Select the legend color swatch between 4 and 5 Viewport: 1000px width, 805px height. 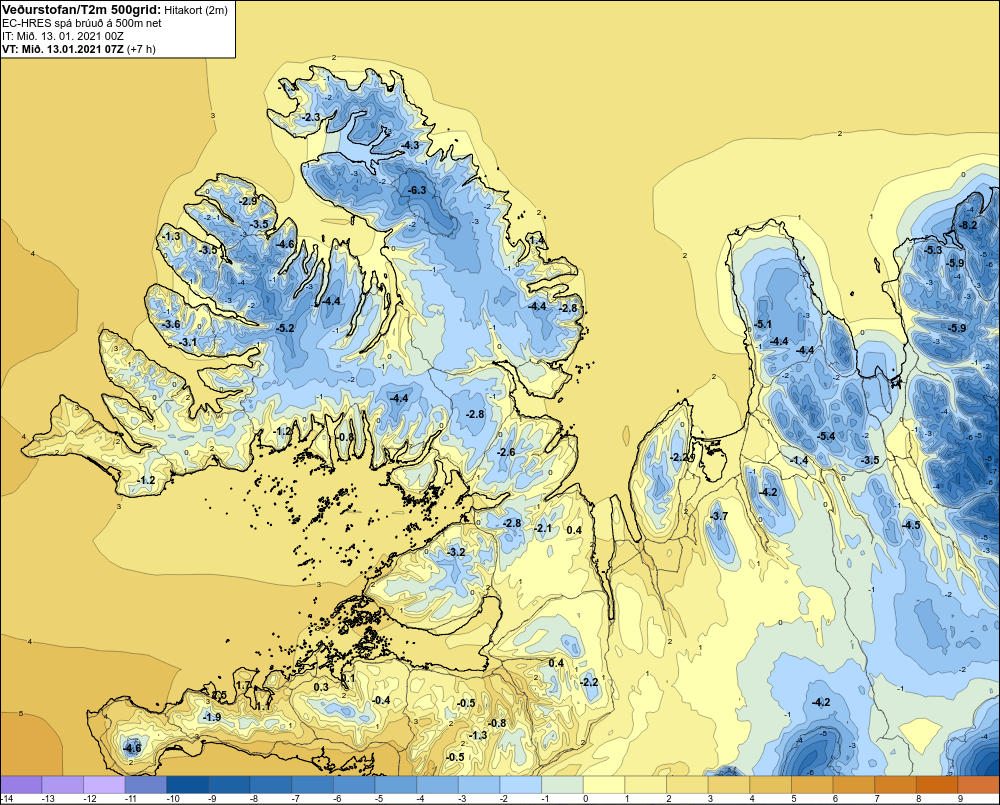tap(770, 784)
